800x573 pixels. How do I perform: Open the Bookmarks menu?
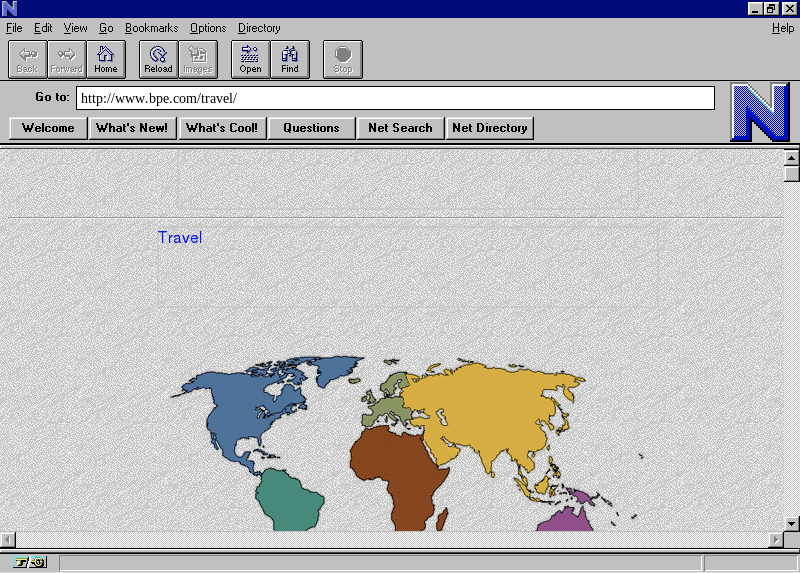point(151,28)
